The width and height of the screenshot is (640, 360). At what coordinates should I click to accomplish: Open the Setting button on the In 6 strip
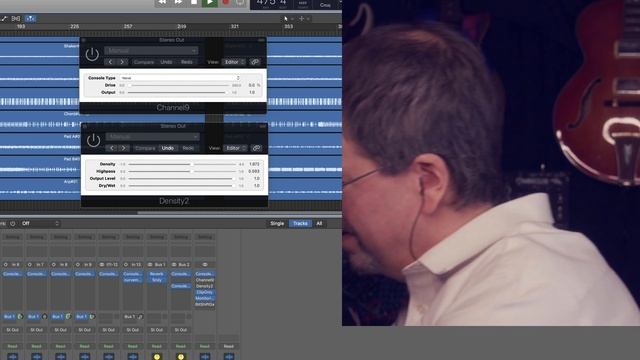tap(13, 237)
